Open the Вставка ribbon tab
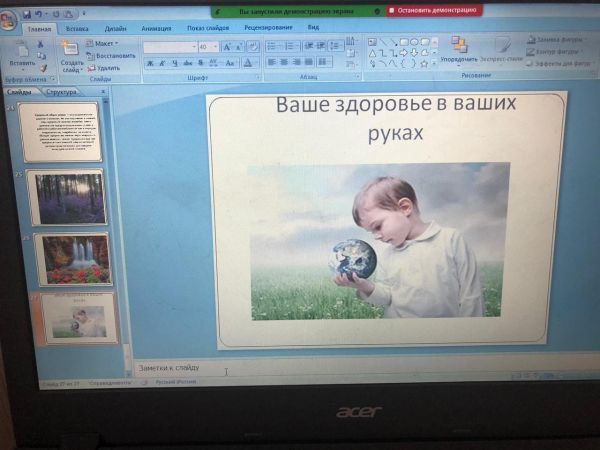 click(77, 30)
